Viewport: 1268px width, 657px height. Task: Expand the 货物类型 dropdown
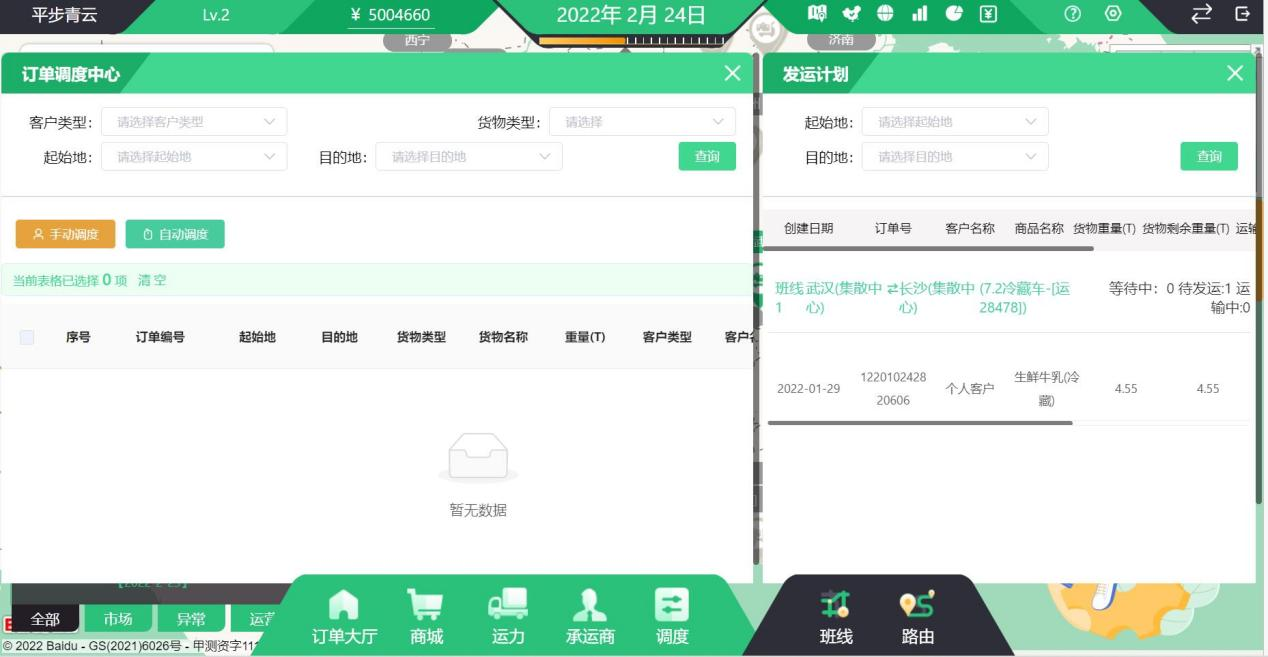642,122
